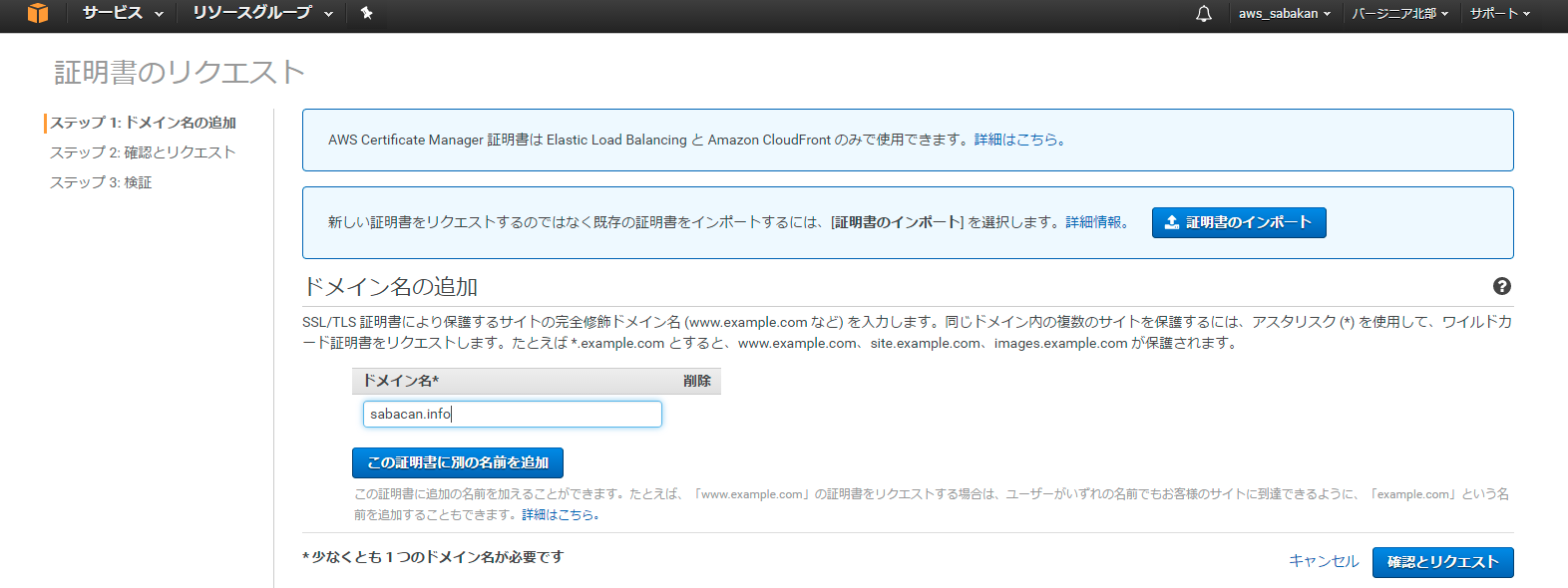
Task: Focus the domain name field with sabacan.info
Action: (x=513, y=414)
